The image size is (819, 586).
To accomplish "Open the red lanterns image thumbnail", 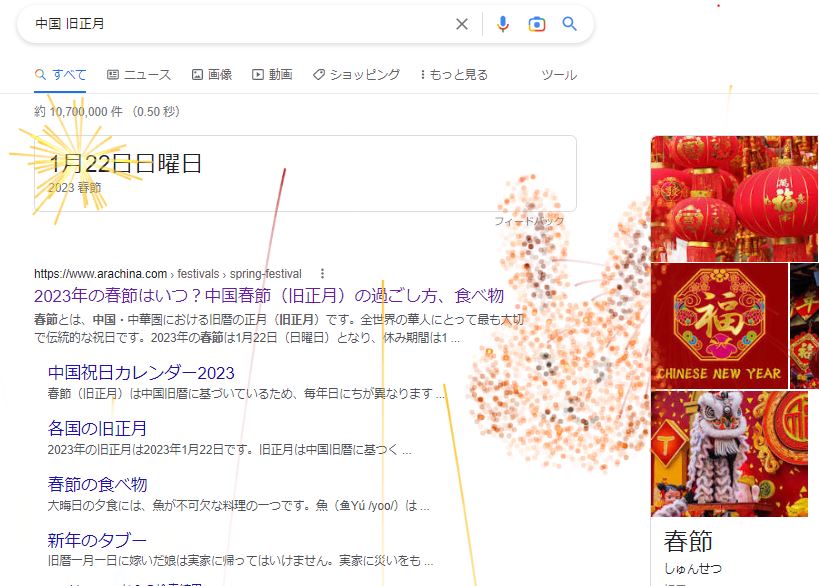I will pyautogui.click(x=734, y=199).
